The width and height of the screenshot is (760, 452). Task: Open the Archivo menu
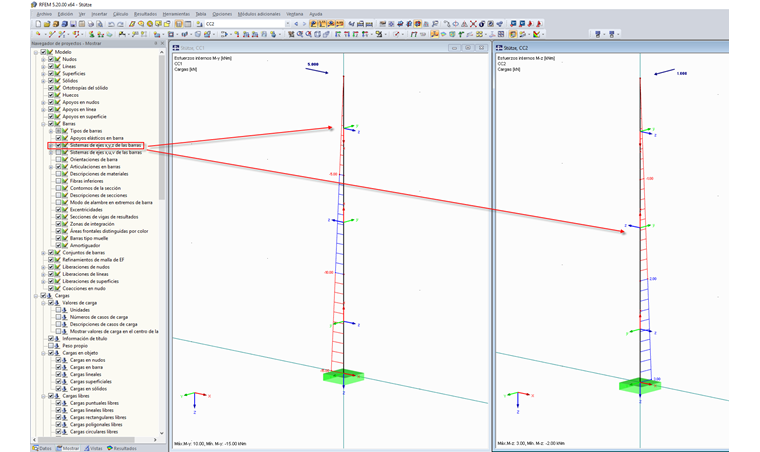pos(44,14)
